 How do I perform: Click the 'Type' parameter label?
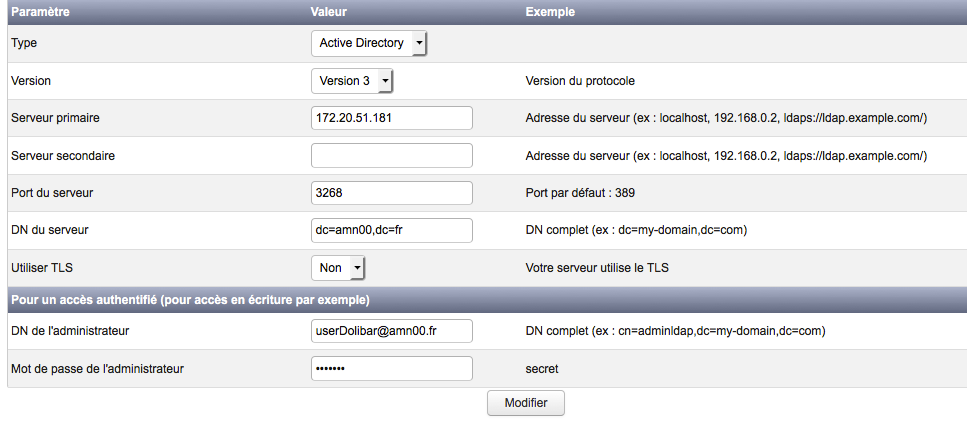point(23,44)
